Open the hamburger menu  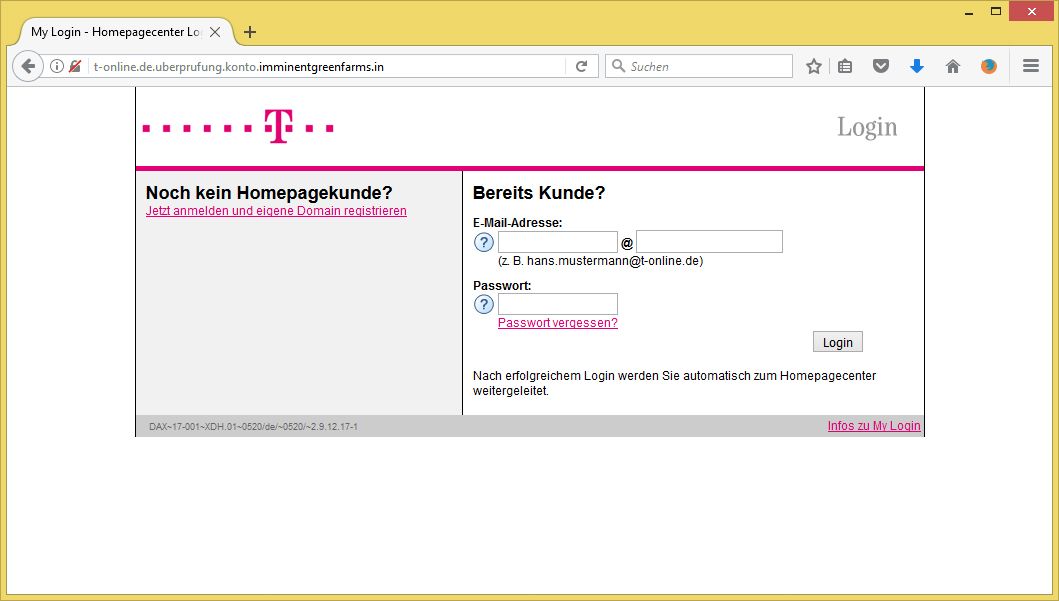[1031, 66]
